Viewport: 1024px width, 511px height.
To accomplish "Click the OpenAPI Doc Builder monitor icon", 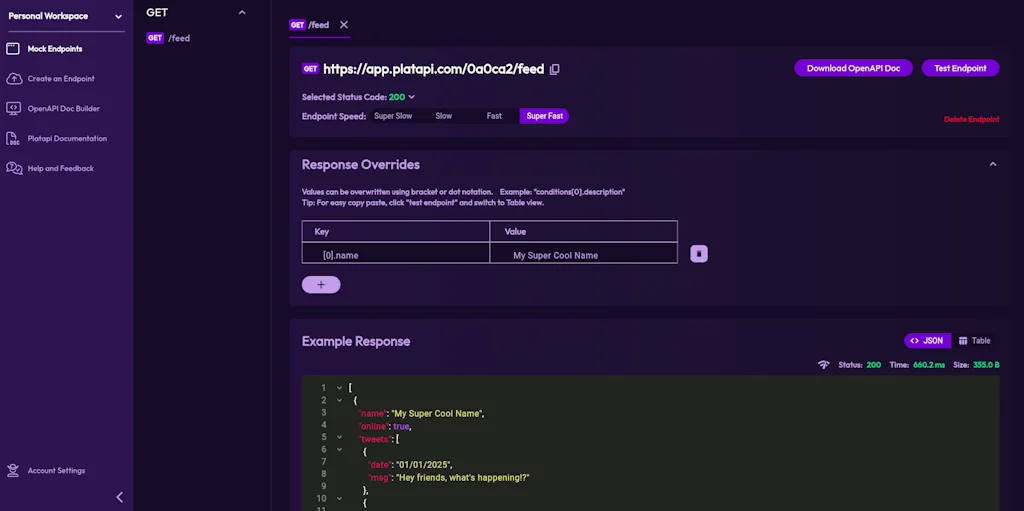I will click(14, 108).
